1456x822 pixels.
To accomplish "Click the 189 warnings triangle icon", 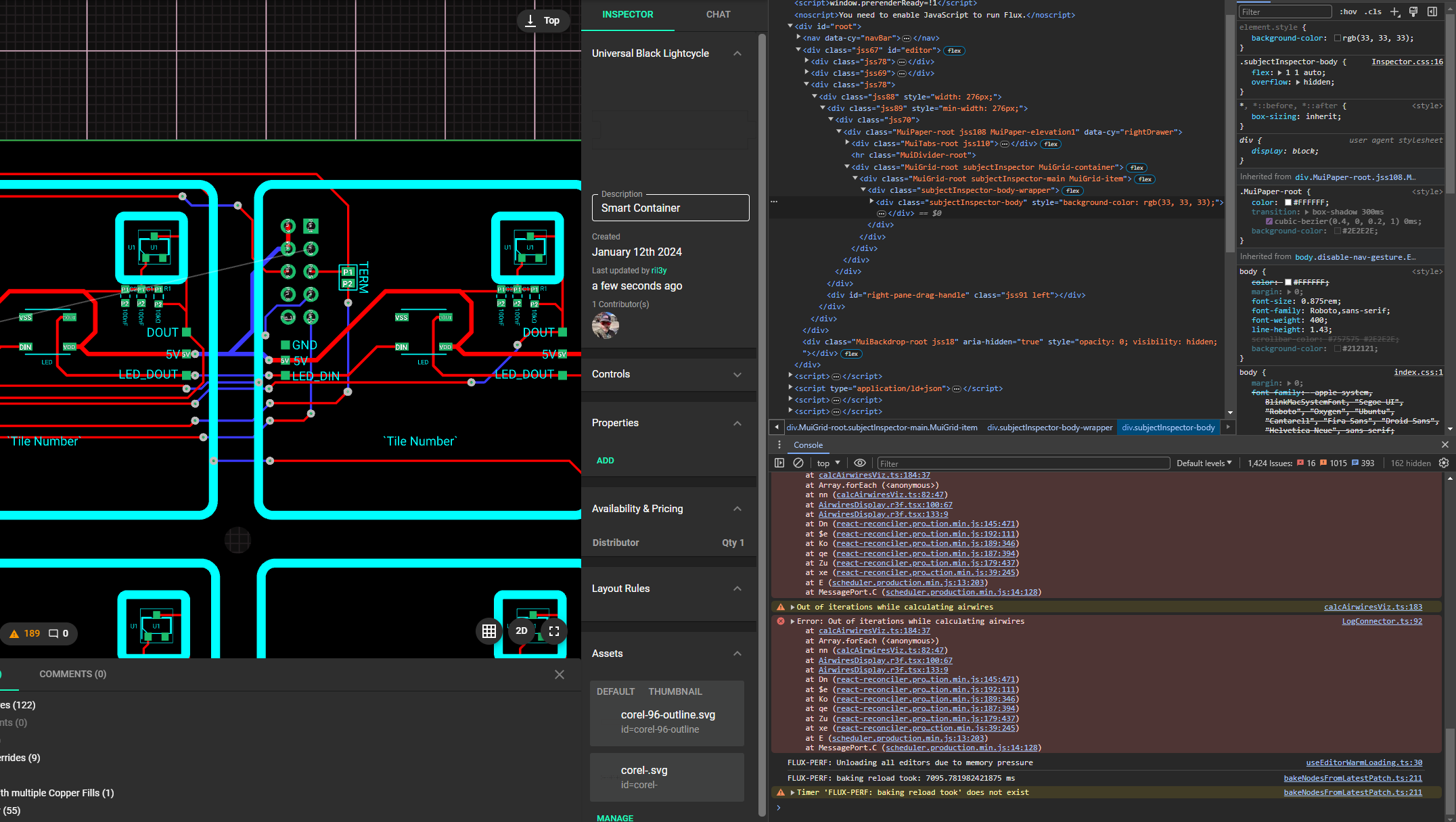I will pyautogui.click(x=14, y=634).
